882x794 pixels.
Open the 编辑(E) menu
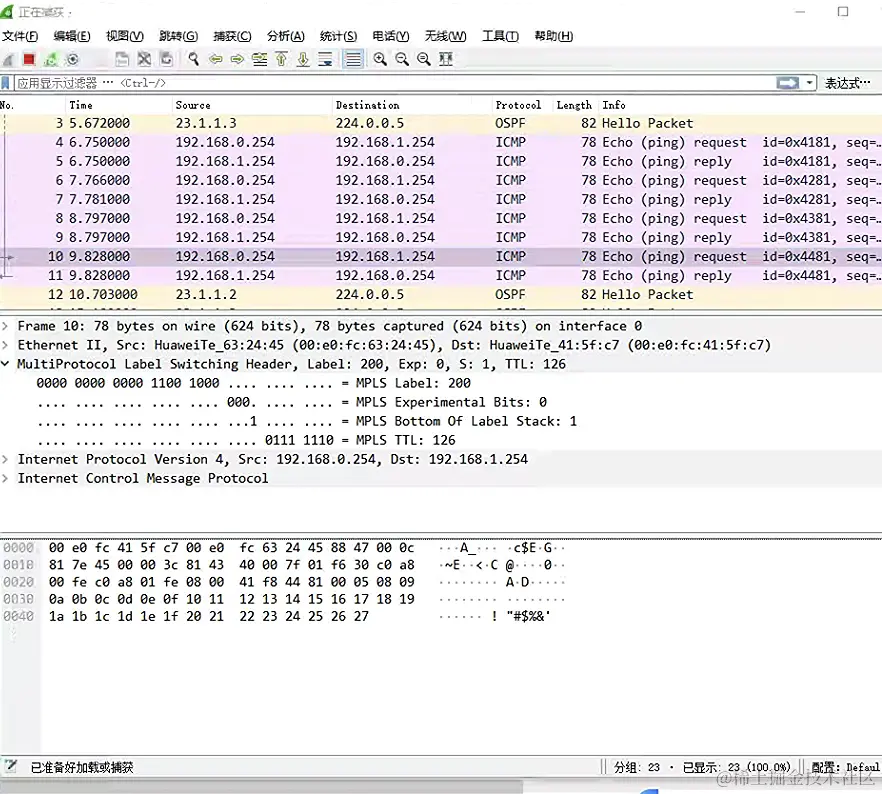pyautogui.click(x=72, y=36)
